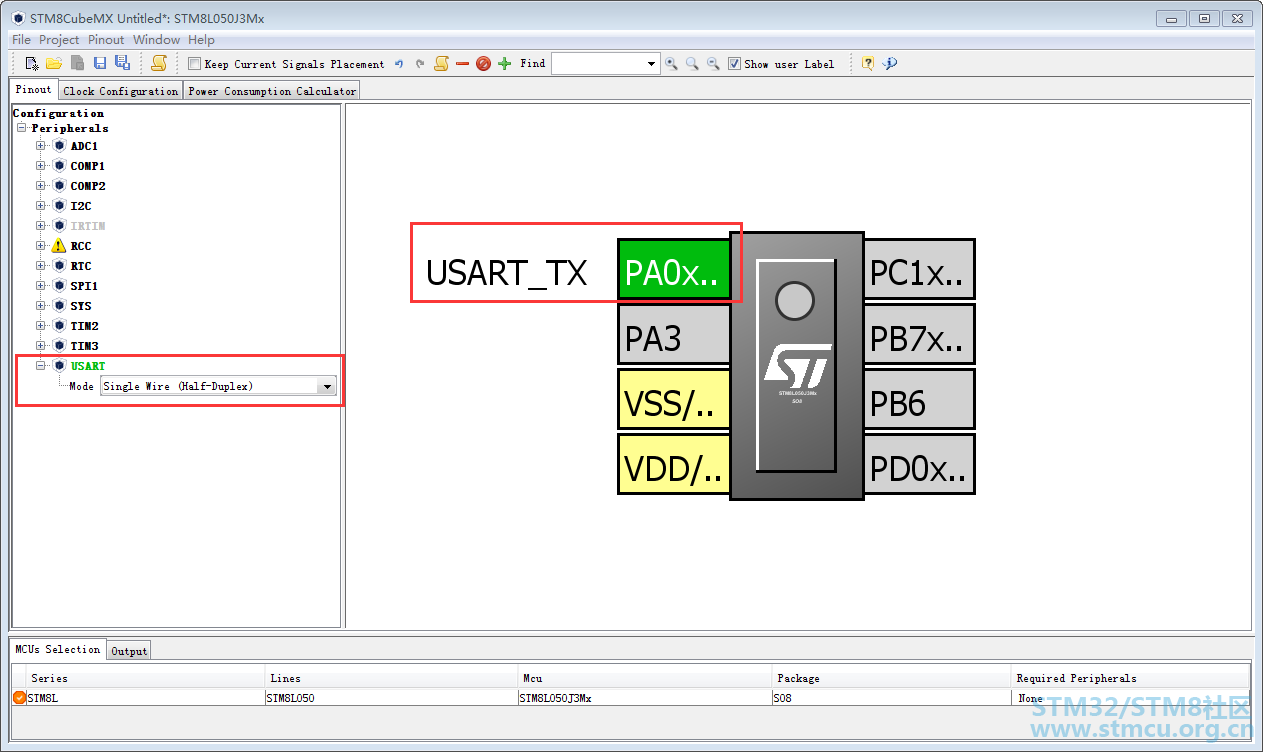Click the PC1 pin
This screenshot has height=752, width=1263.
click(919, 270)
